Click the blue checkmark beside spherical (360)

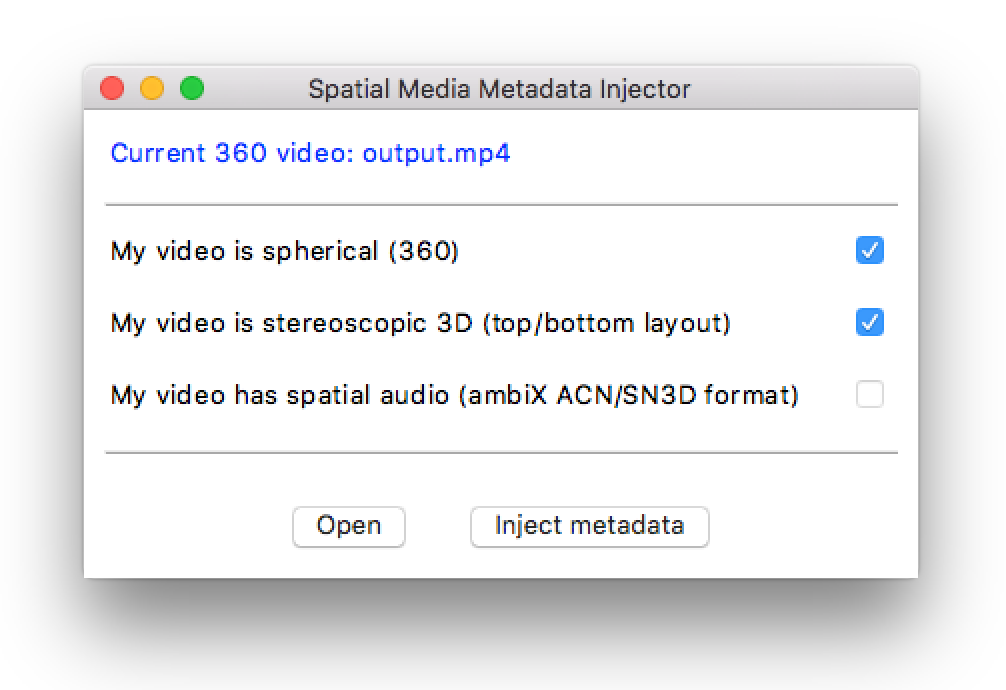869,250
